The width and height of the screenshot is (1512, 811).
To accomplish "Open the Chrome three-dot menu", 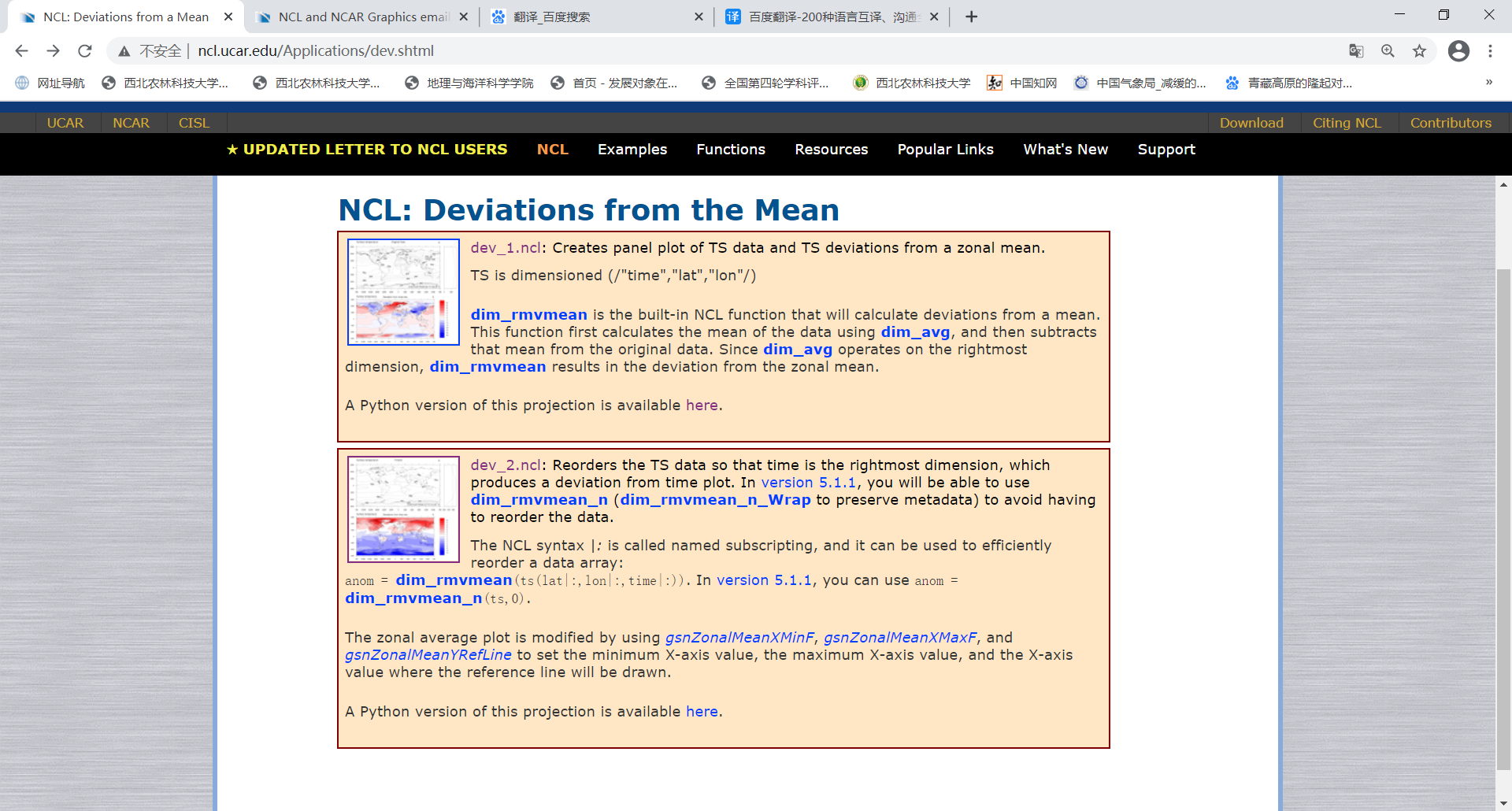I will click(1490, 51).
